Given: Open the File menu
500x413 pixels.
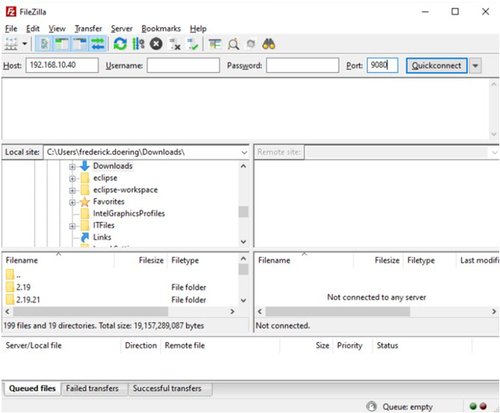Looking at the screenshot, I should tap(11, 29).
